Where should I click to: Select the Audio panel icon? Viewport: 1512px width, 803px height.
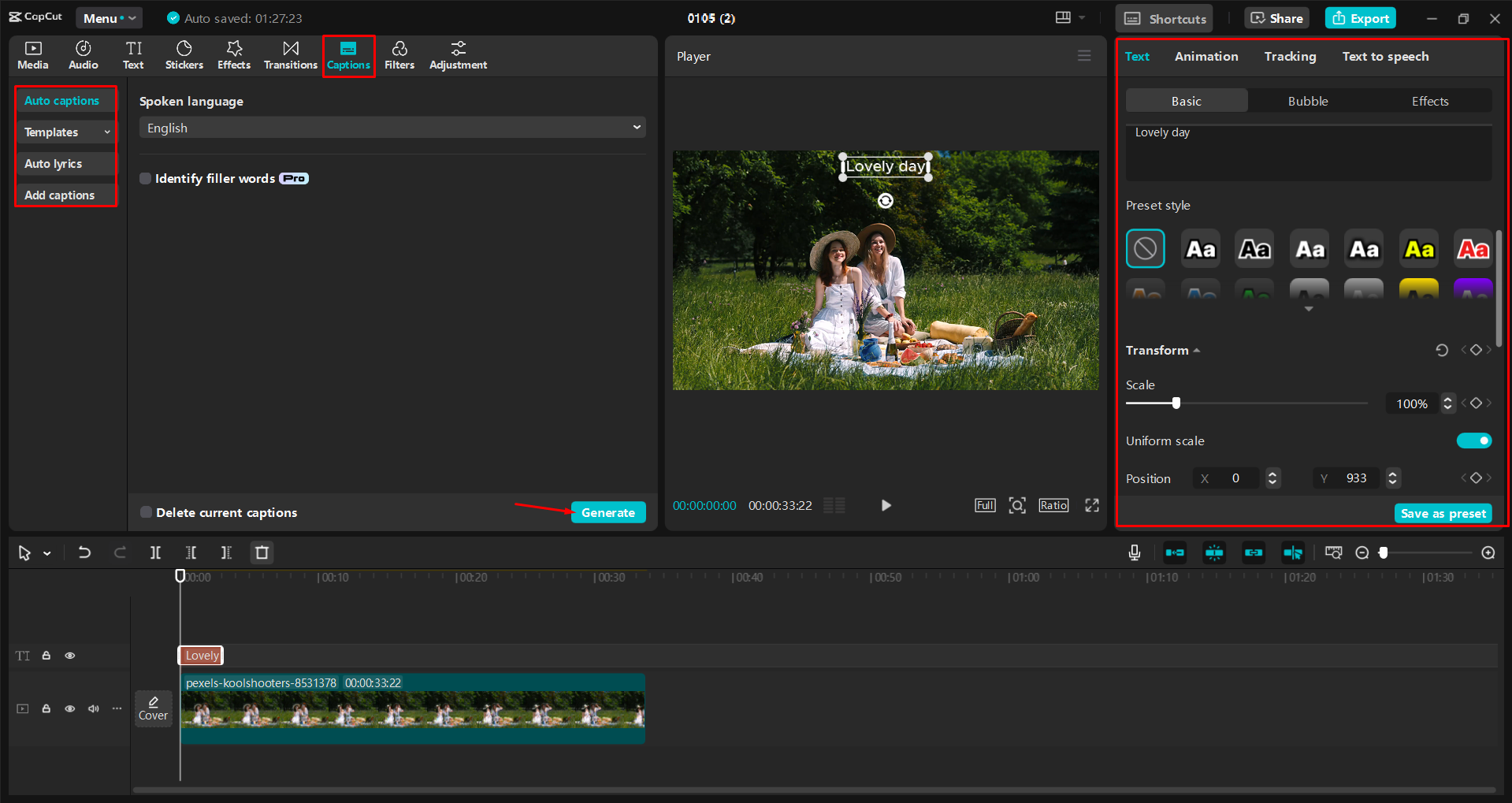click(83, 55)
